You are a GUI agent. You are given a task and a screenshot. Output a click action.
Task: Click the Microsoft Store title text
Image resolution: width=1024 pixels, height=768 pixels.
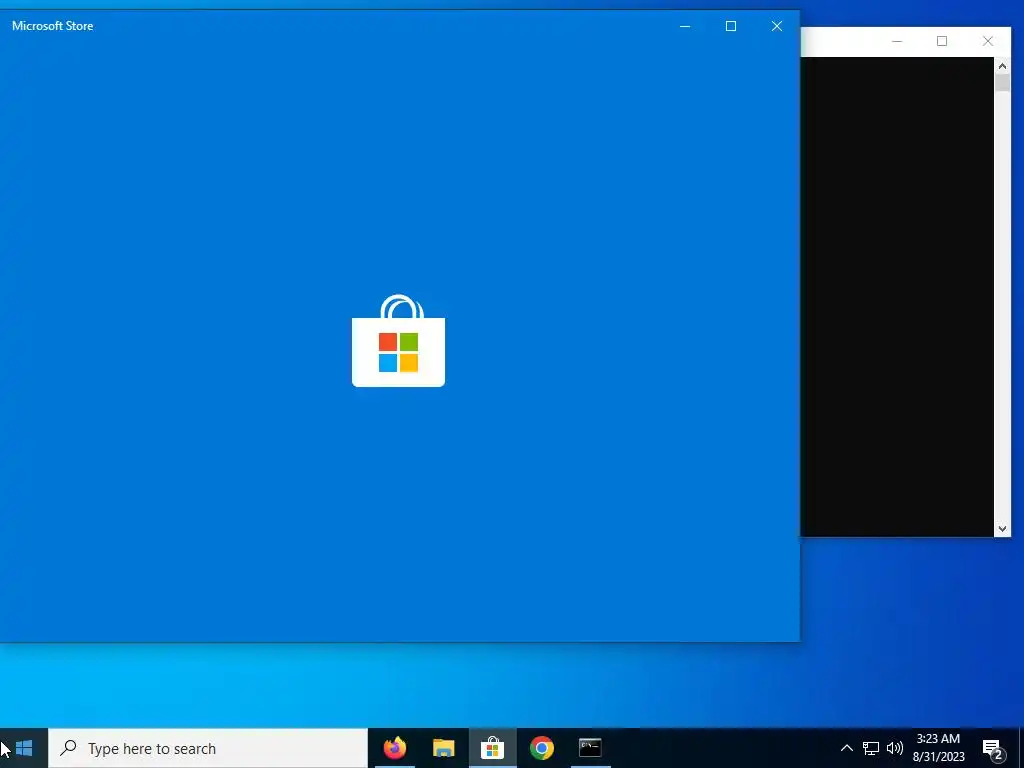[x=52, y=26]
